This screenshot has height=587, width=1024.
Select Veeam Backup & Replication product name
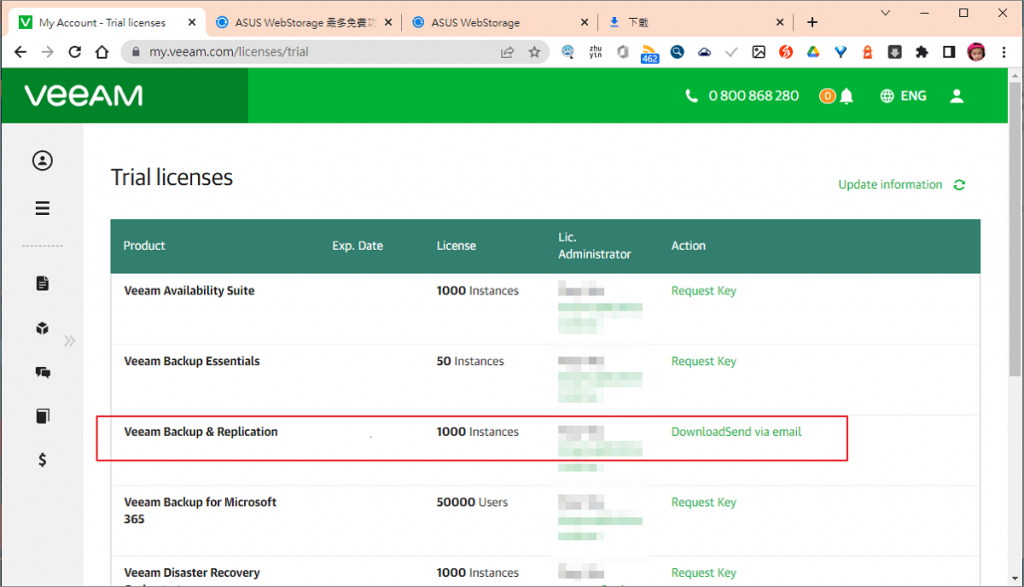point(200,432)
